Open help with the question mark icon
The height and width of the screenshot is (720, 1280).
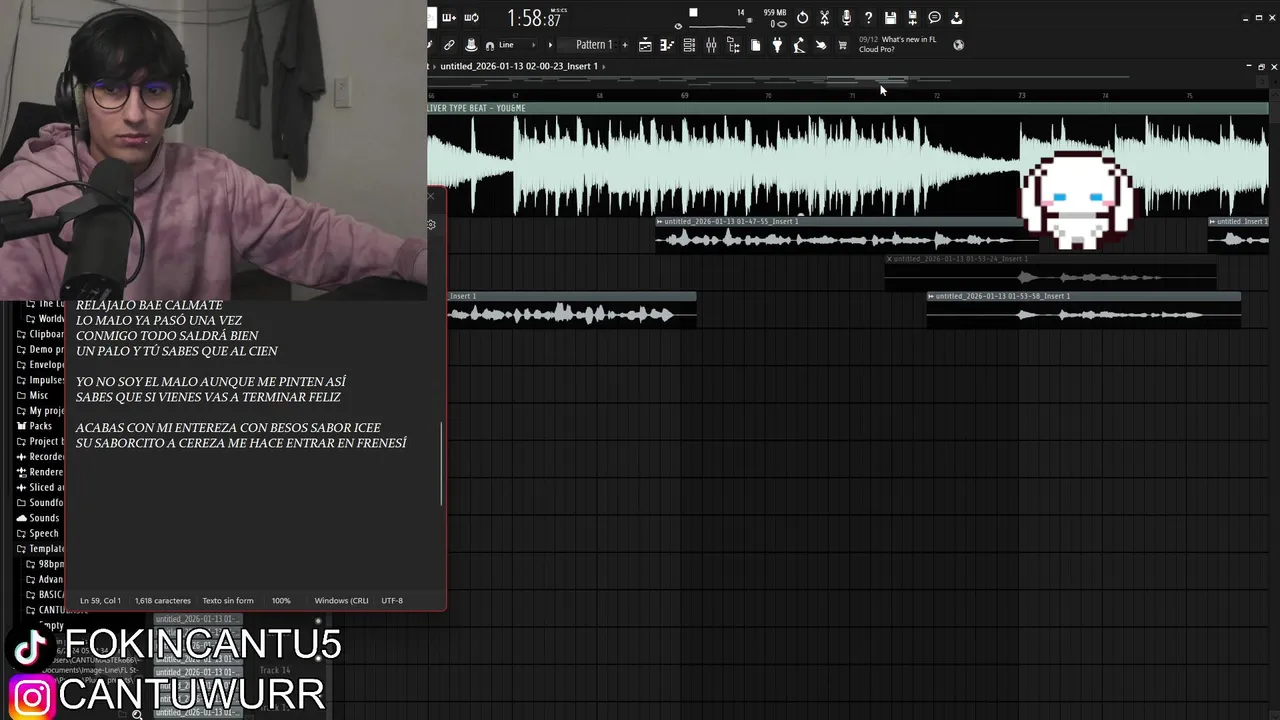pyautogui.click(x=868, y=18)
